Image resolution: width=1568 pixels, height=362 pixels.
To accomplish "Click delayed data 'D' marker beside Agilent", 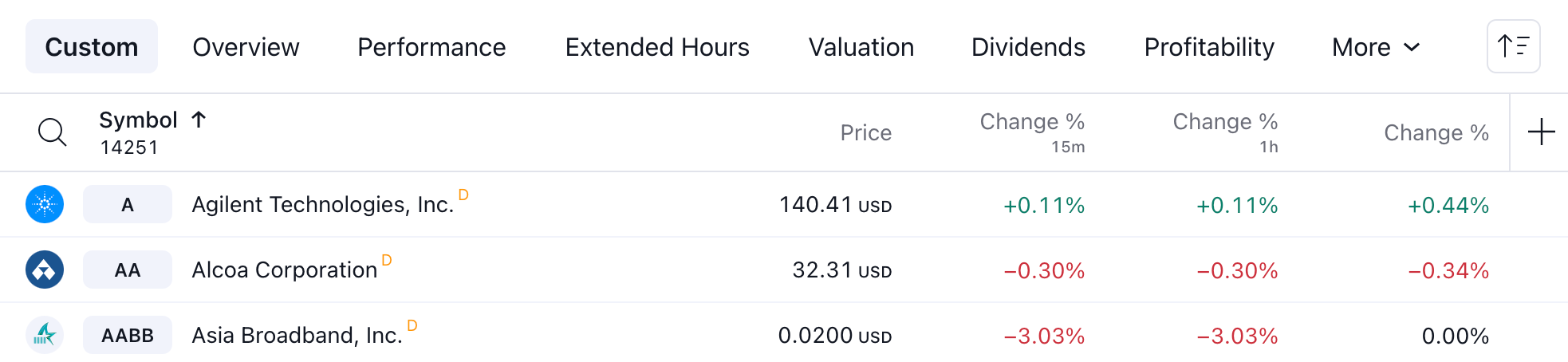I will [463, 195].
